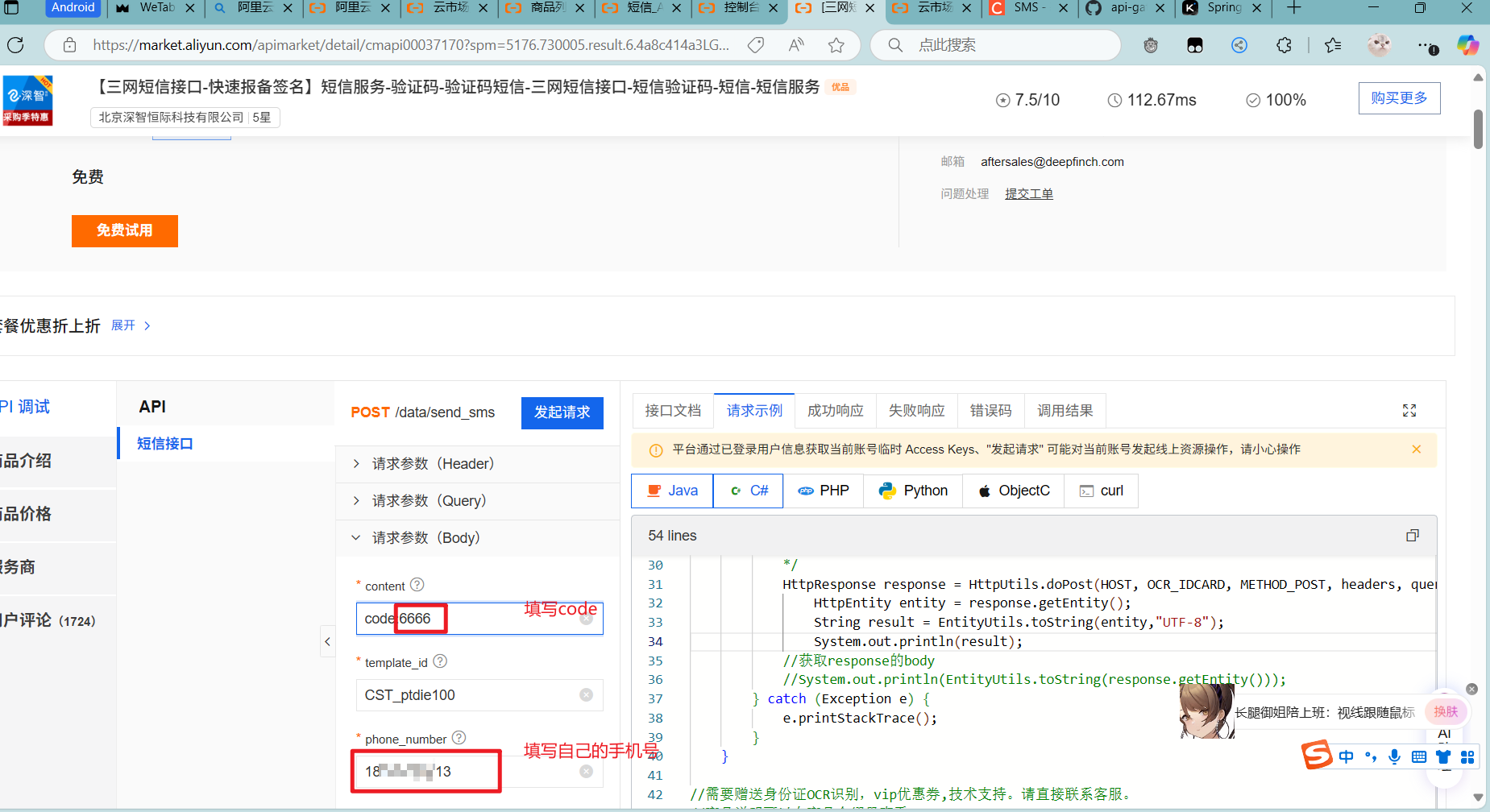Image resolution: width=1490 pixels, height=812 pixels.
Task: Open the read aloud icon in address bar
Action: tap(796, 45)
